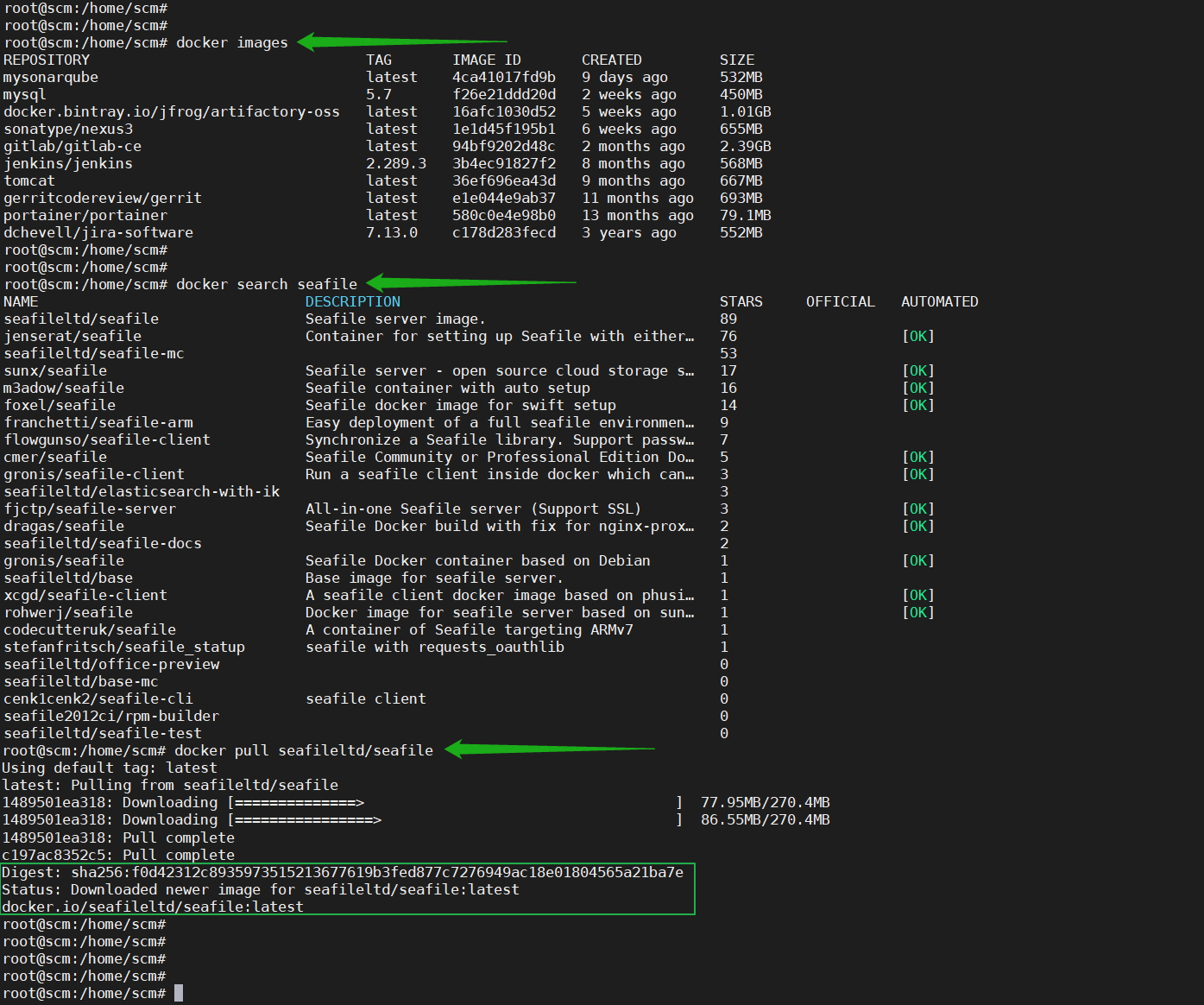Select 'All-in-one Seafile server (Support SSL)' description
This screenshot has width=1204, height=1005.
point(474,509)
